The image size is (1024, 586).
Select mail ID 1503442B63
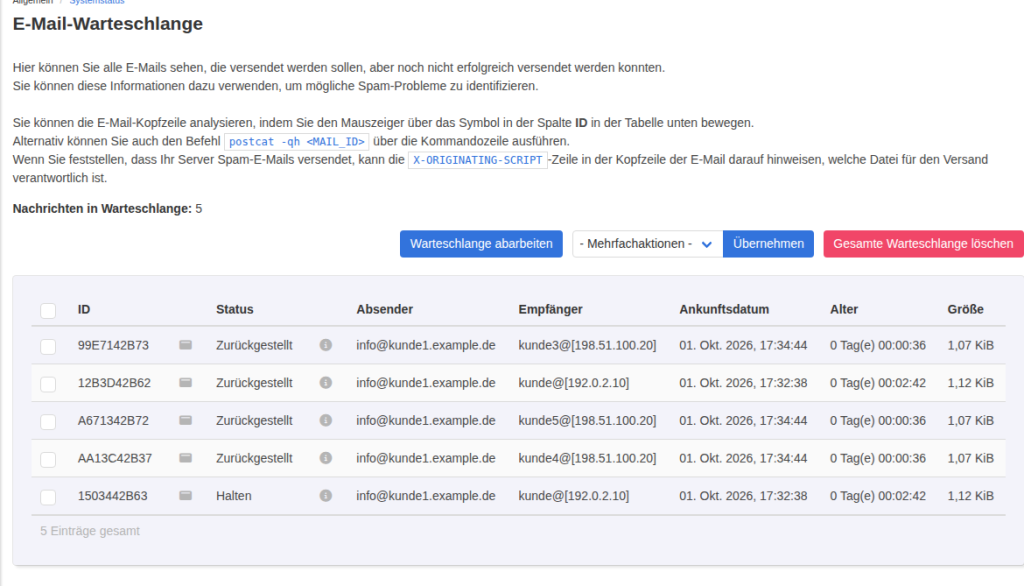112,496
